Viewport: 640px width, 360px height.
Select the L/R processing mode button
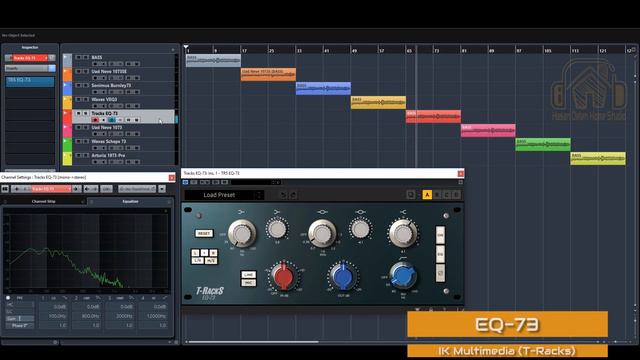(198, 260)
